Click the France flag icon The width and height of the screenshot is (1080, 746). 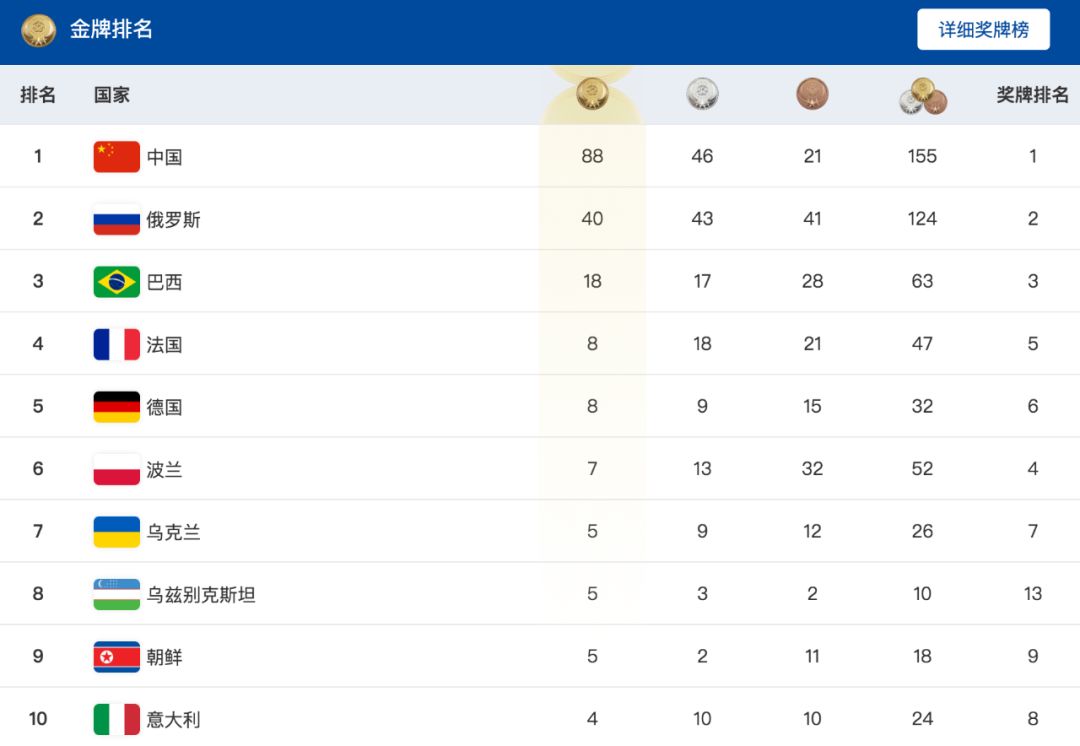coord(116,344)
